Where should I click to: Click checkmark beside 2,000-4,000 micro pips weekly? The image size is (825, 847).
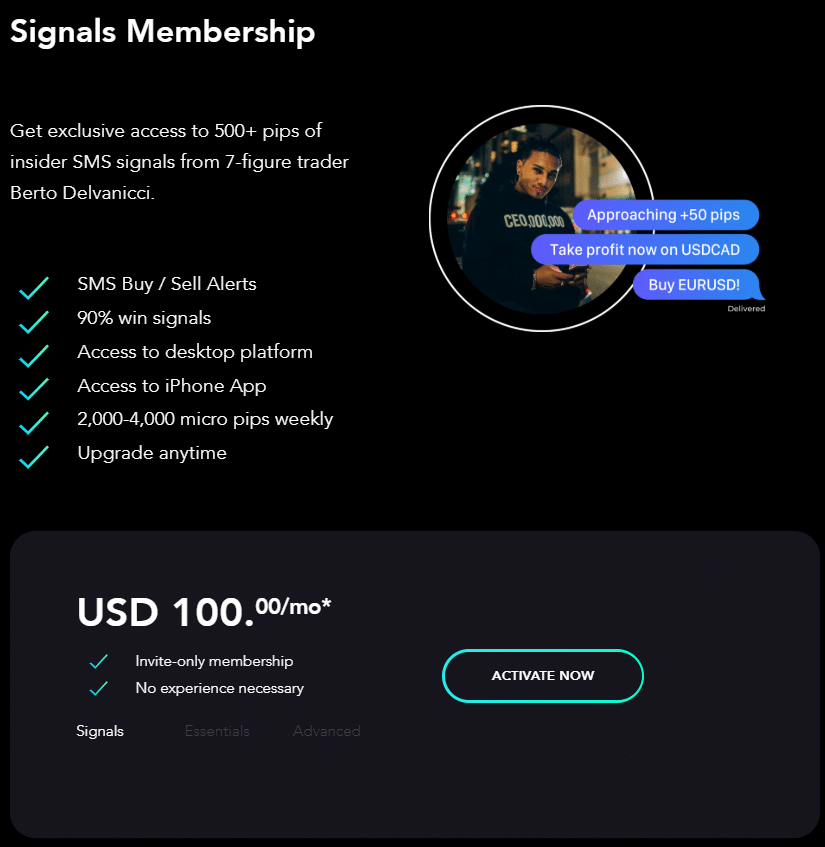(34, 422)
